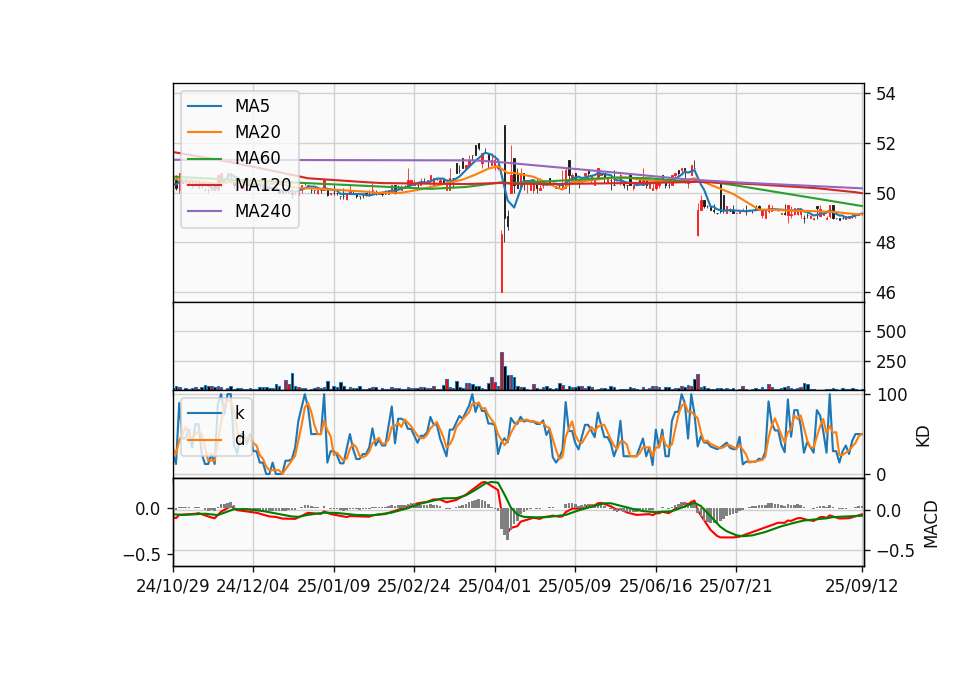Click the price axis value 48
This screenshot has width=960, height=690.
(x=885, y=243)
